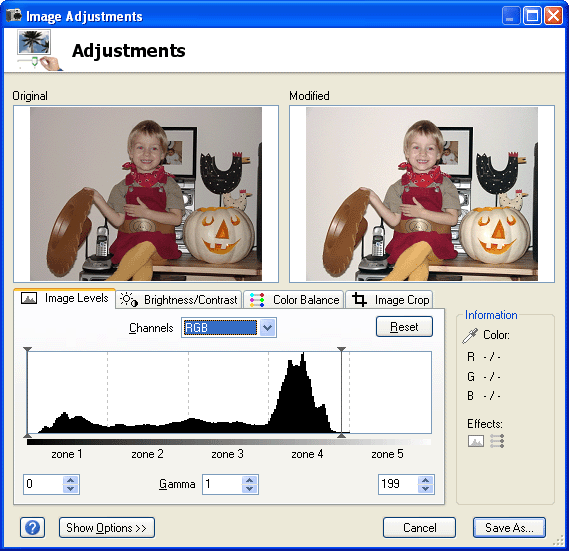Click the zone 5 label

388,454
